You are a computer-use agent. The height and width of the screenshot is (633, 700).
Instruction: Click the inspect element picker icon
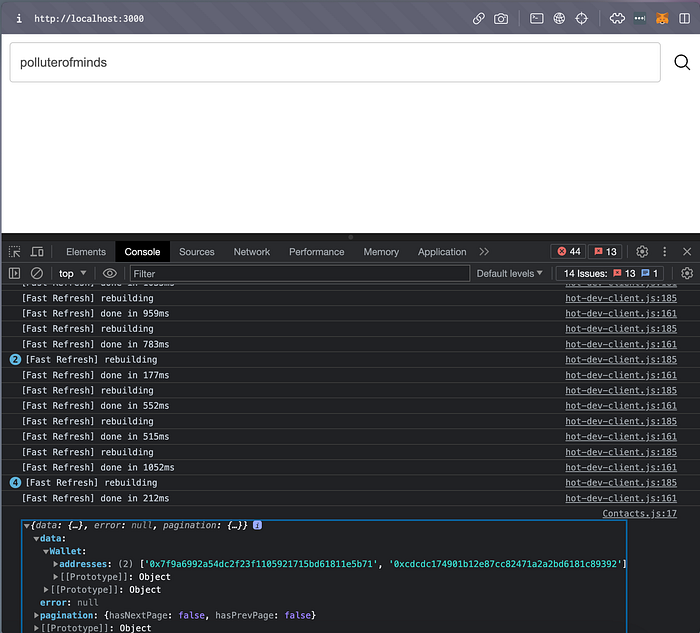tap(15, 252)
